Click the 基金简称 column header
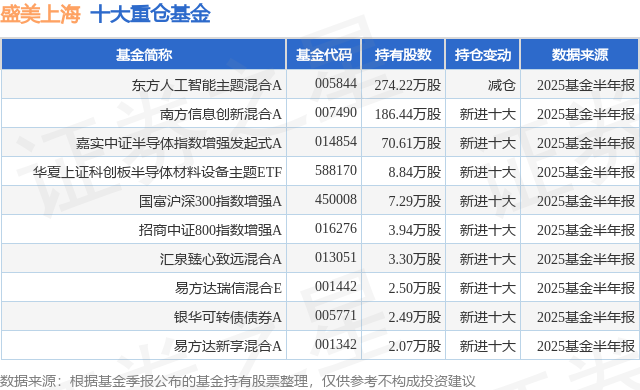This screenshot has height=390, width=640. click(144, 55)
